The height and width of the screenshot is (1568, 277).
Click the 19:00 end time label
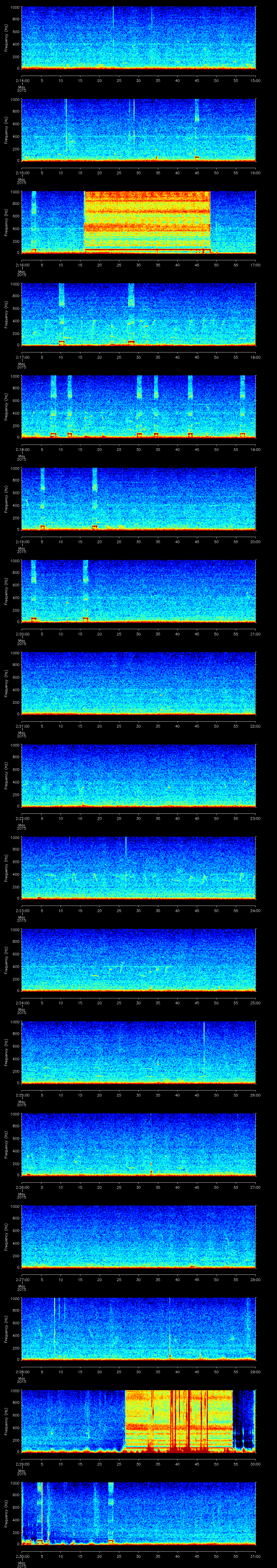point(256,449)
